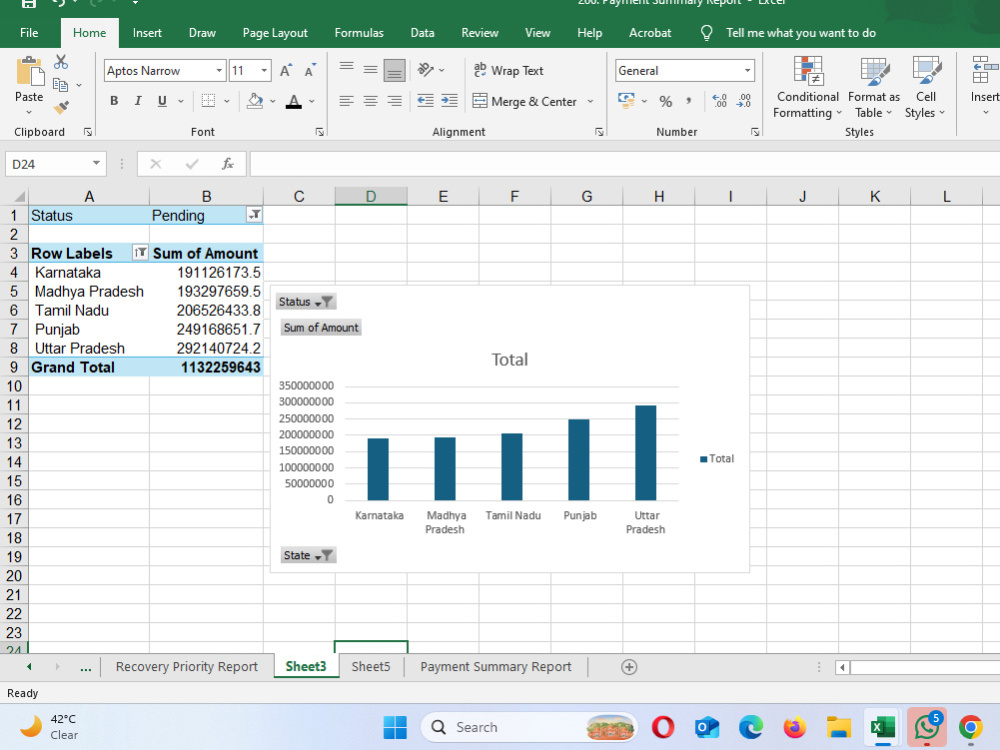Add a new sheet with plus button

pos(629,666)
